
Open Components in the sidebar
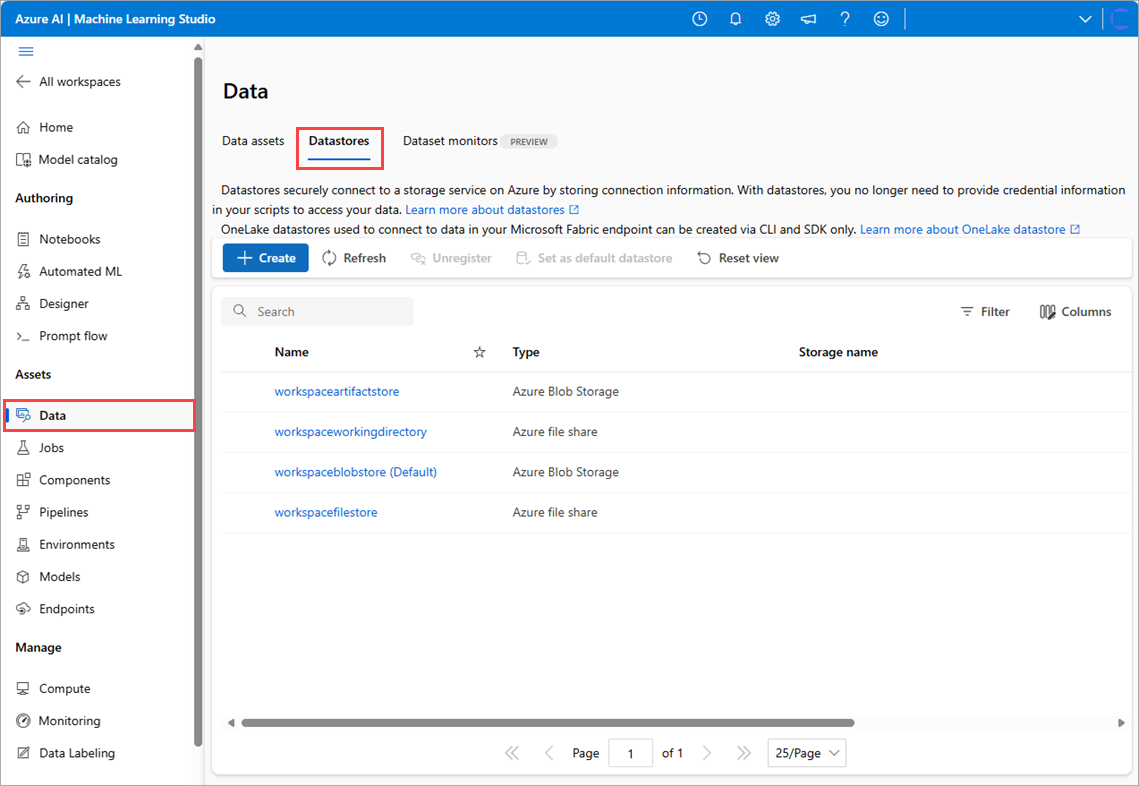[63, 479]
